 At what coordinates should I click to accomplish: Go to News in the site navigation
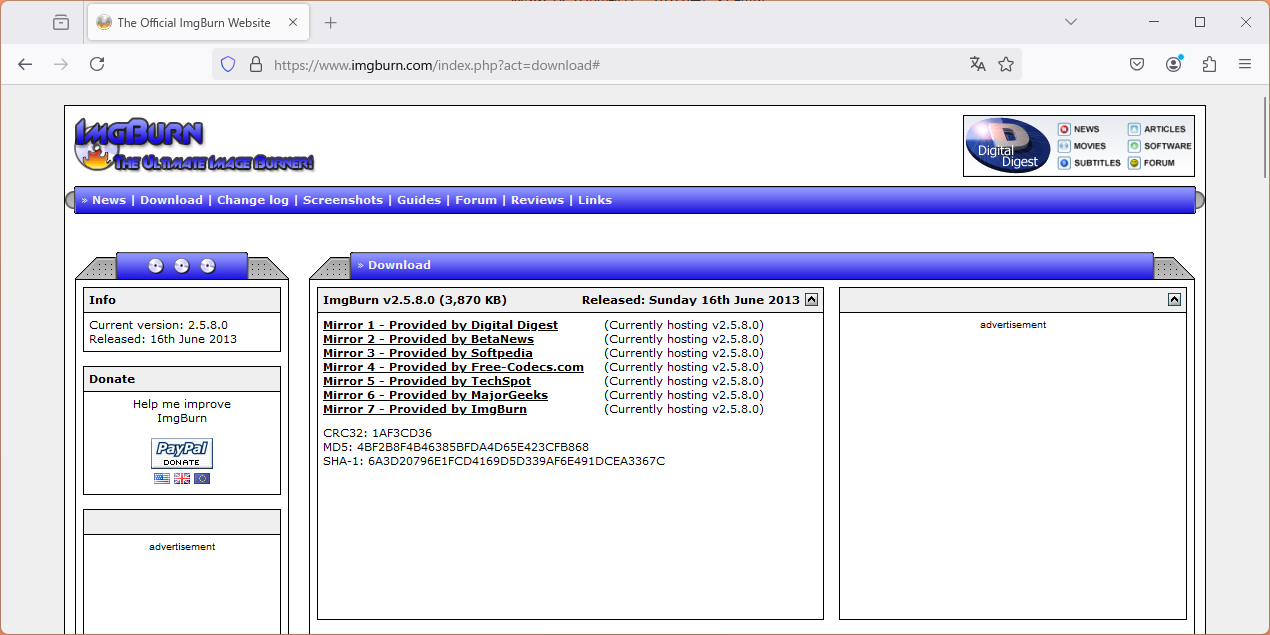[109, 200]
